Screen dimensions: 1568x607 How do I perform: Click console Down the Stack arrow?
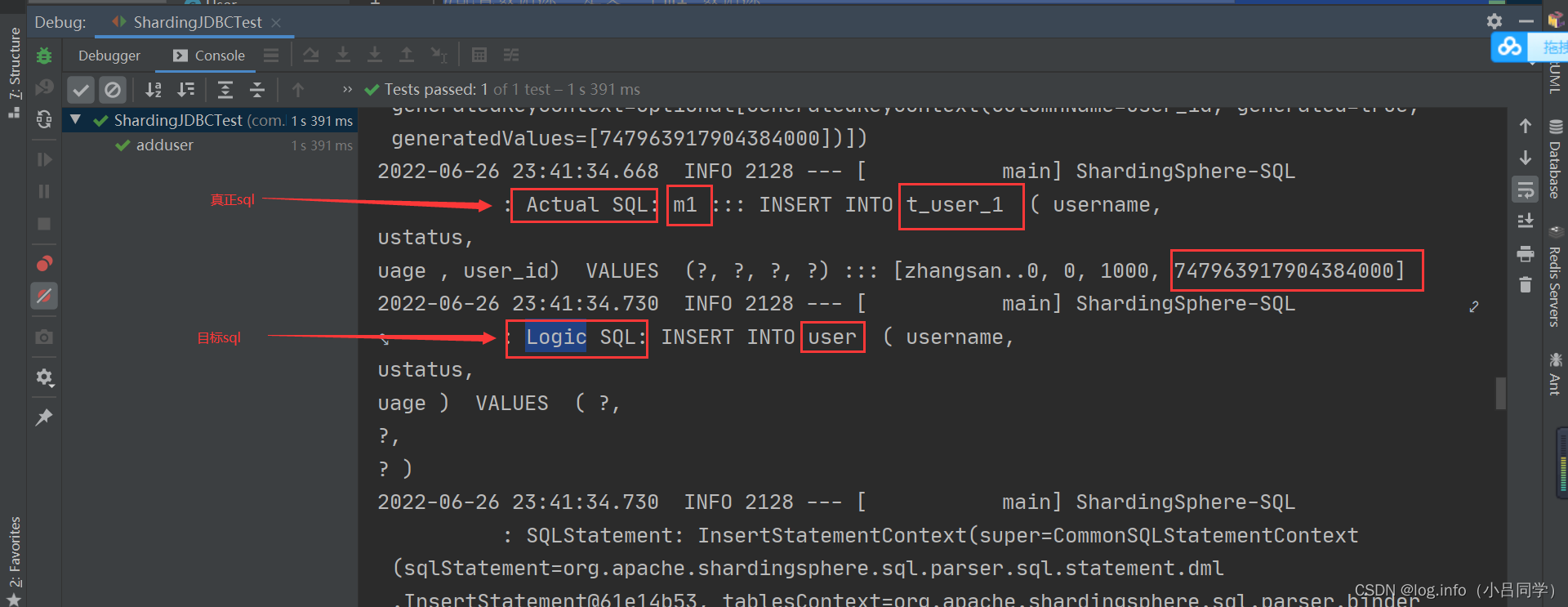pos(1526,158)
